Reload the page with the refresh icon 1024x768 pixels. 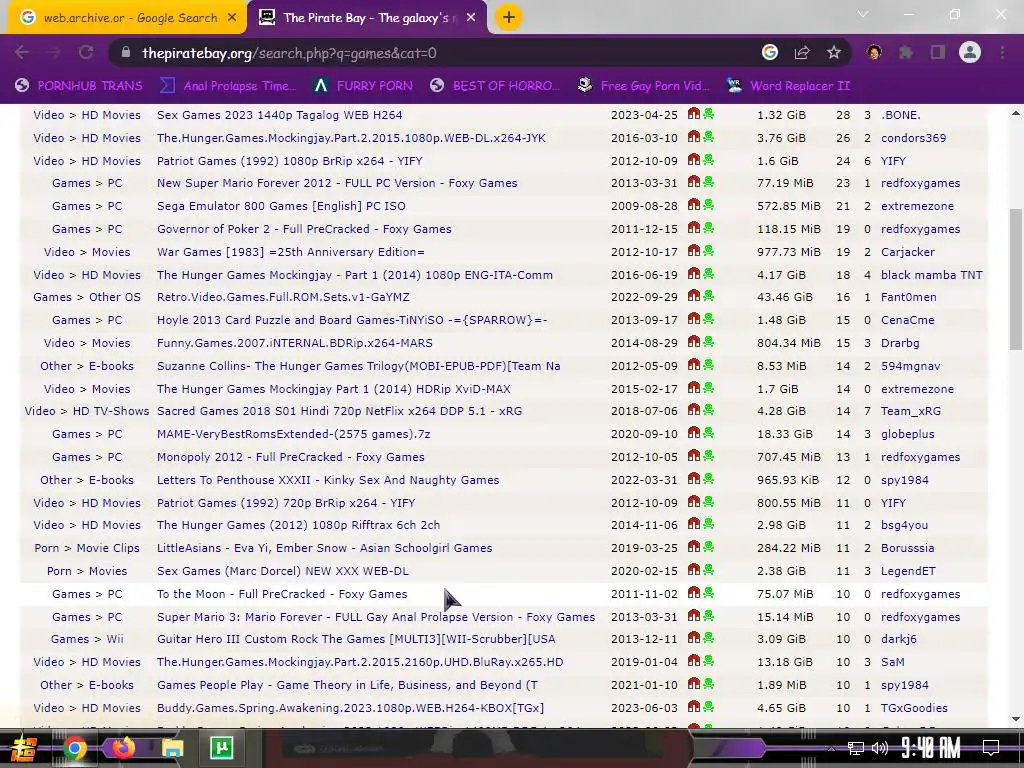(x=86, y=53)
